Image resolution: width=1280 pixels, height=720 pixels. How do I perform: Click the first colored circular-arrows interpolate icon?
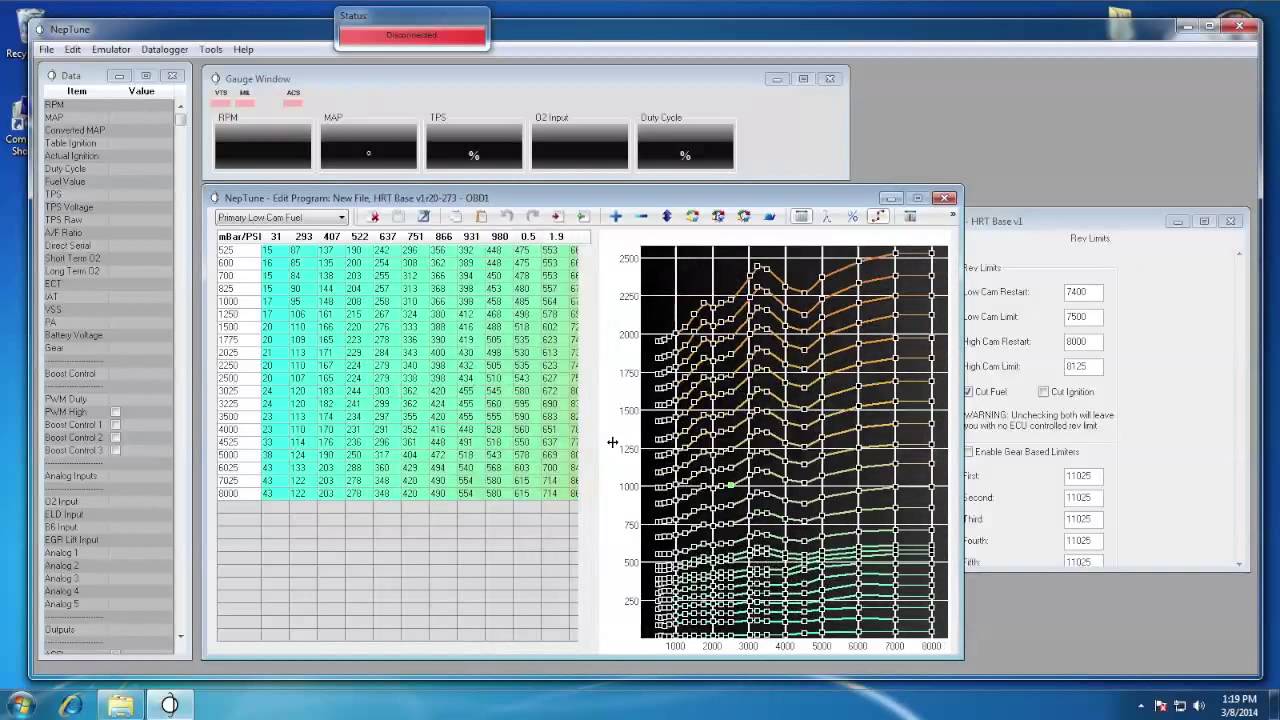pyautogui.click(x=692, y=216)
